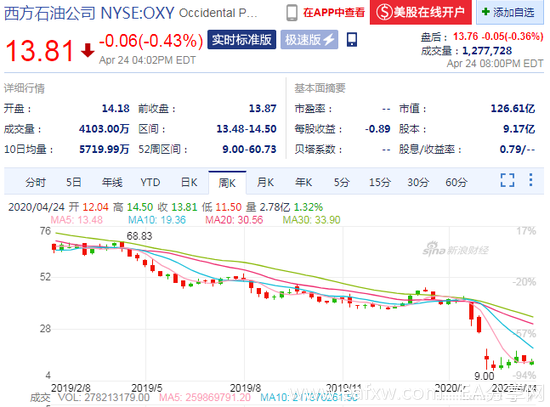
Task: Select the 60分 chart tab
Action: point(456,182)
